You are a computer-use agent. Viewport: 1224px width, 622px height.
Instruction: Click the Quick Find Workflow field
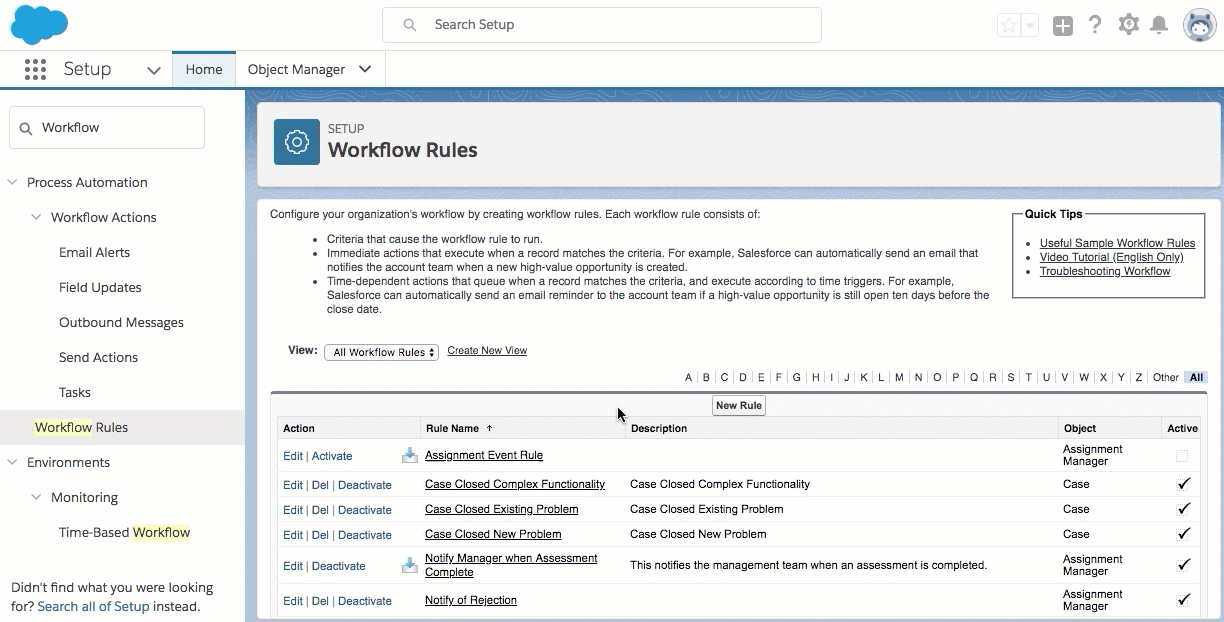[x=107, y=128]
